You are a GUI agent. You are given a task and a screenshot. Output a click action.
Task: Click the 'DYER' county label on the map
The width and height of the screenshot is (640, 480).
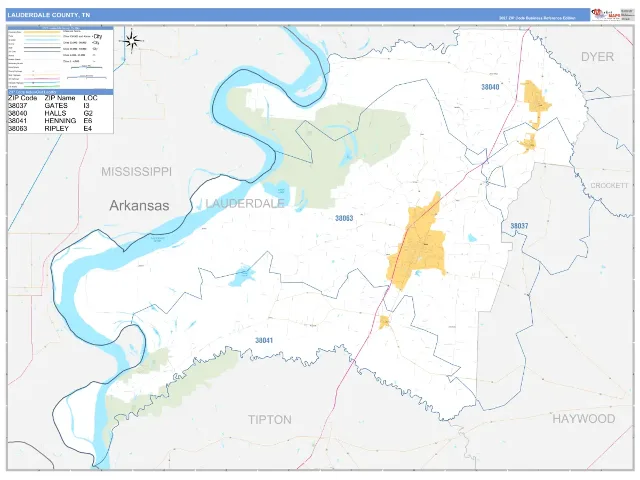597,57
